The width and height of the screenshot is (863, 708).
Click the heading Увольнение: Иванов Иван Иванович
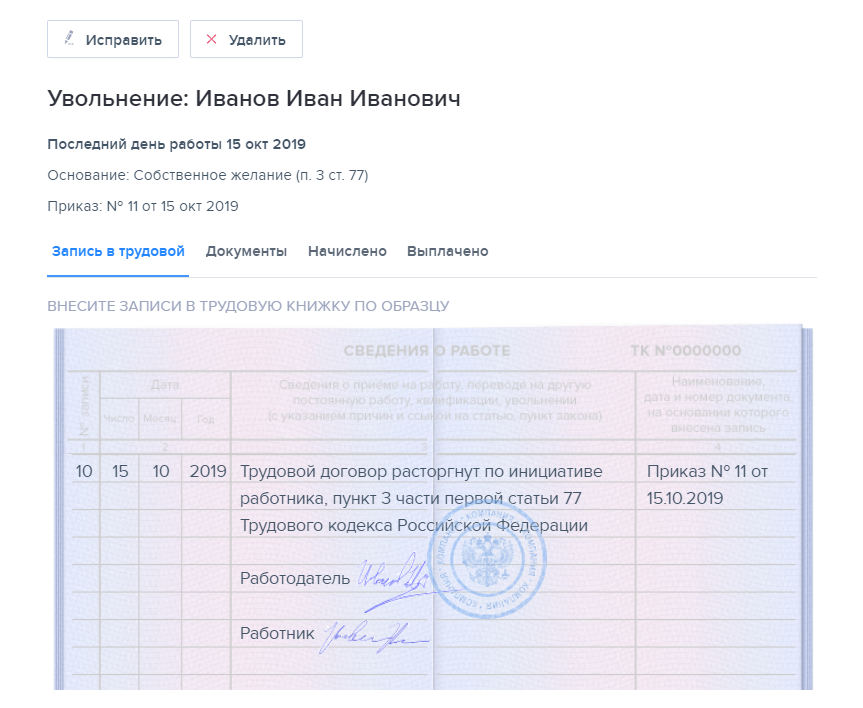pos(254,99)
